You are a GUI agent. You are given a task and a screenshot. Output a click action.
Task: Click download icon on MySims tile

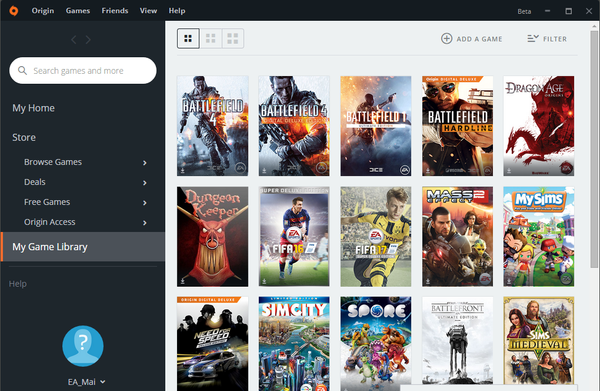(x=509, y=281)
